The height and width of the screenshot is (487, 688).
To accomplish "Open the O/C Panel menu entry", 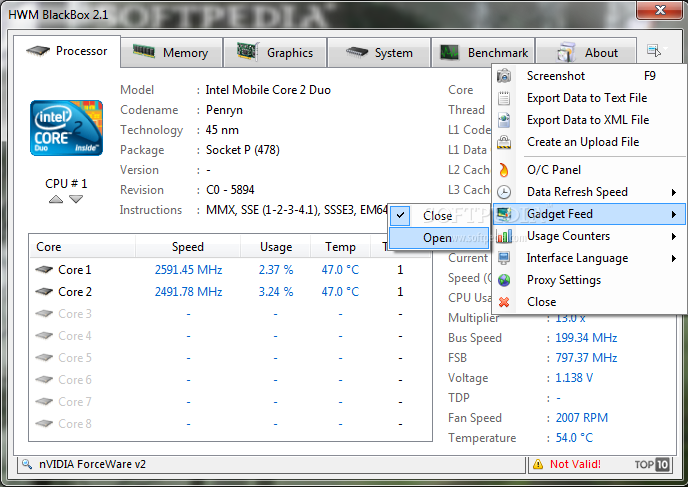I will (590, 170).
